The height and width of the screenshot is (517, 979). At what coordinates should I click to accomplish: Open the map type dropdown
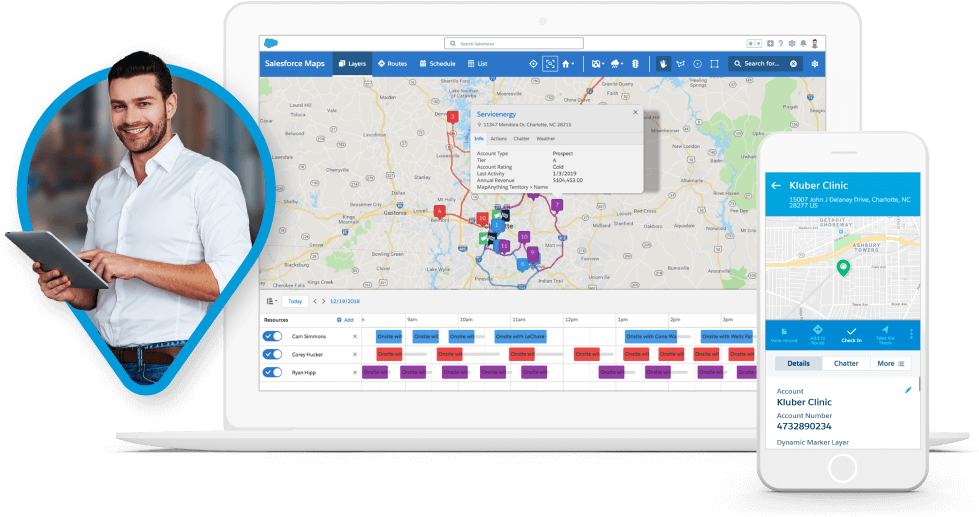(x=598, y=64)
